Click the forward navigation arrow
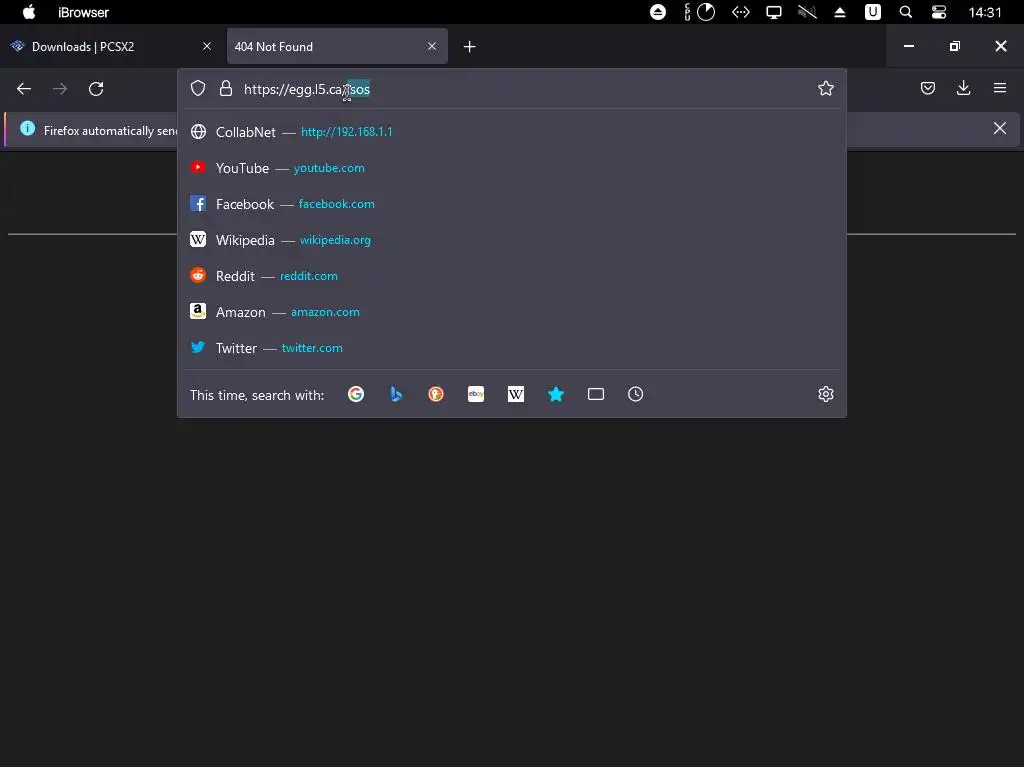Viewport: 1024px width, 768px height. (60, 89)
